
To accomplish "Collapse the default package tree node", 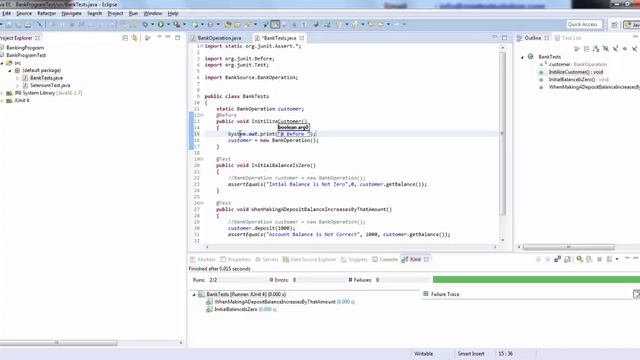I will click(x=10, y=70).
